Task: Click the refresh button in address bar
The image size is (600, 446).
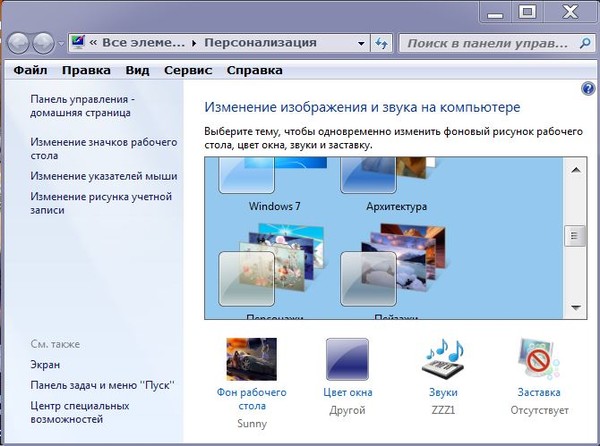Action: (381, 43)
